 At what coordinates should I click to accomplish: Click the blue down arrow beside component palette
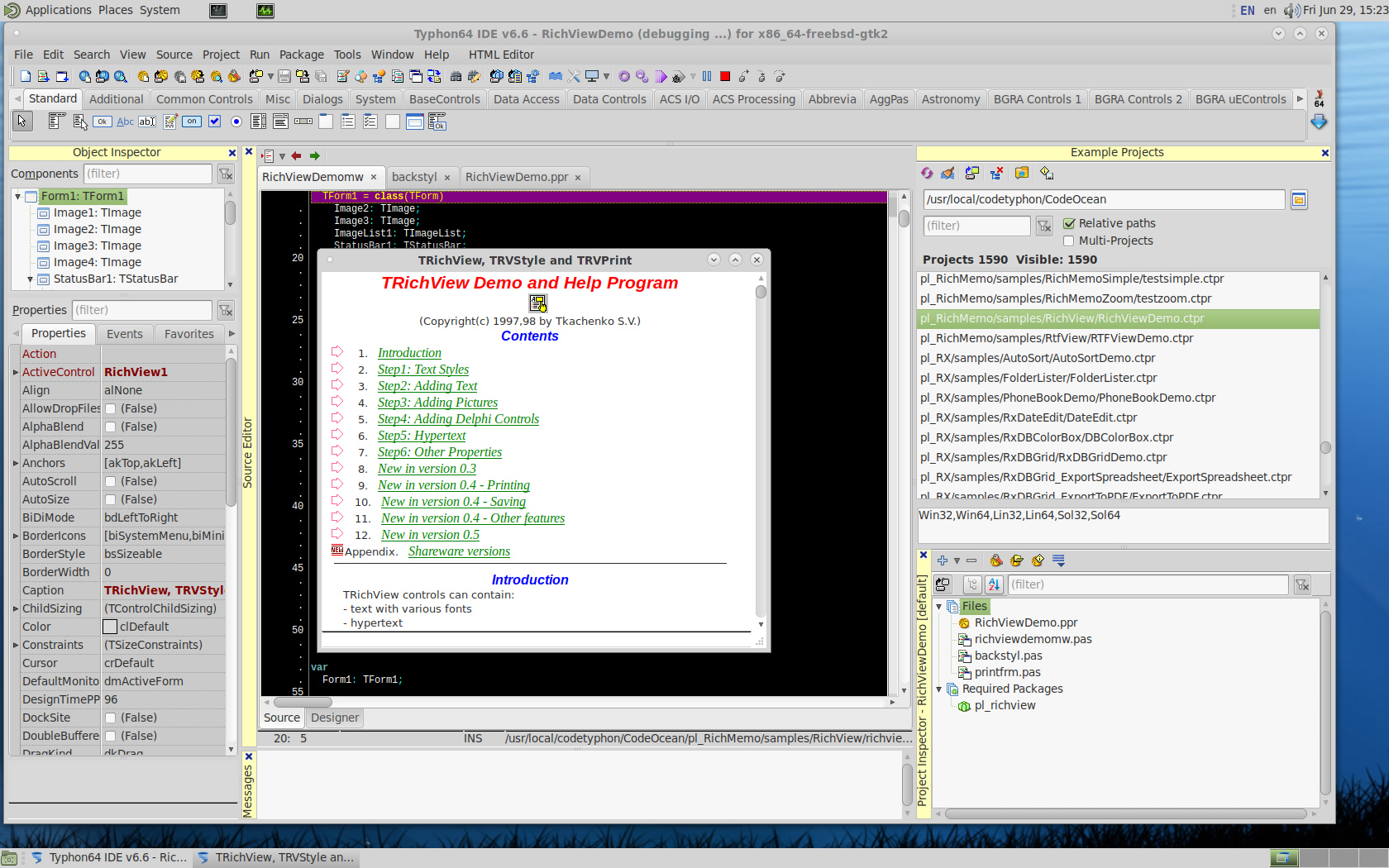coord(1319,122)
